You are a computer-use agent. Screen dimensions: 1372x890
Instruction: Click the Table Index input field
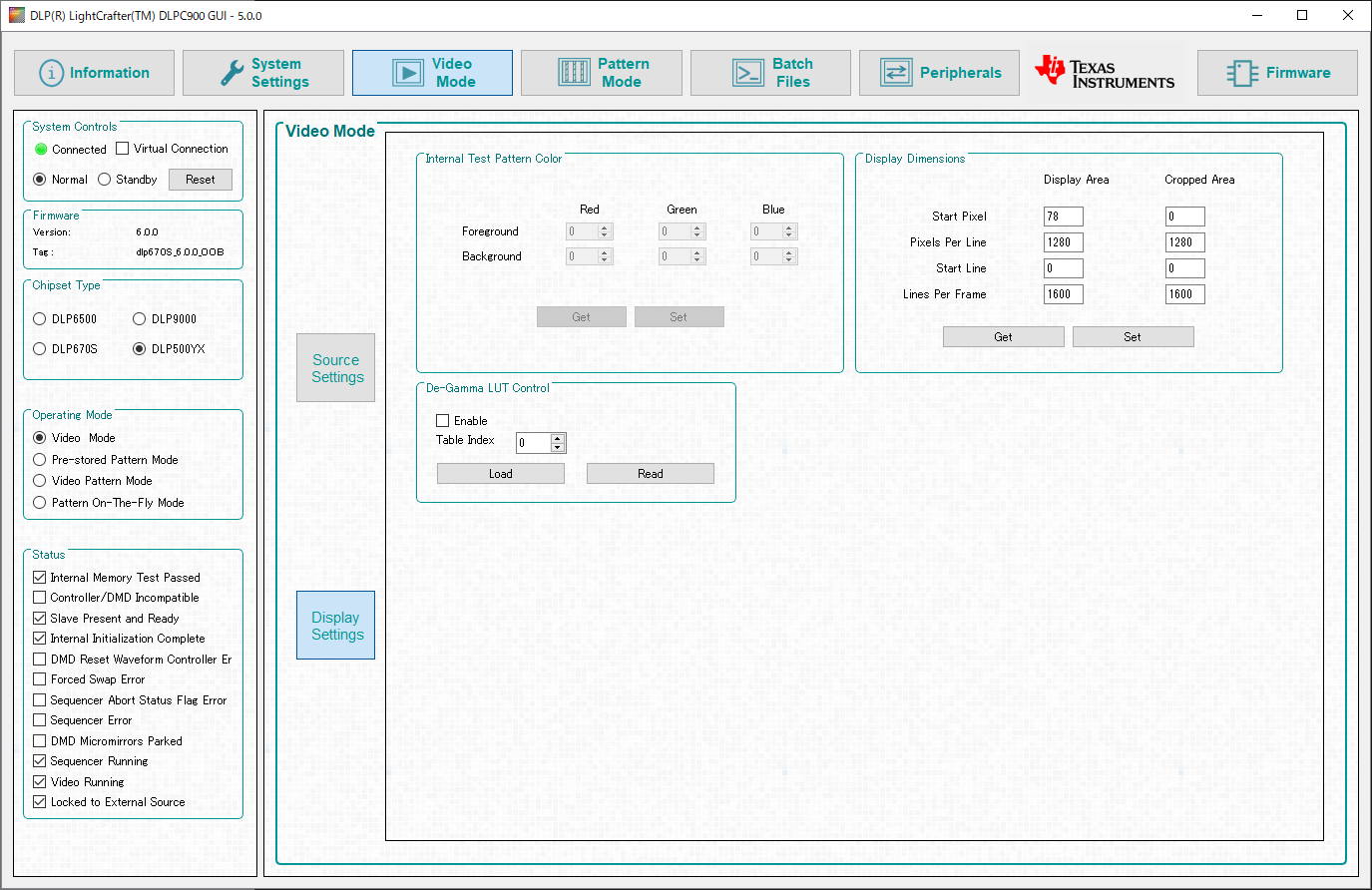534,443
